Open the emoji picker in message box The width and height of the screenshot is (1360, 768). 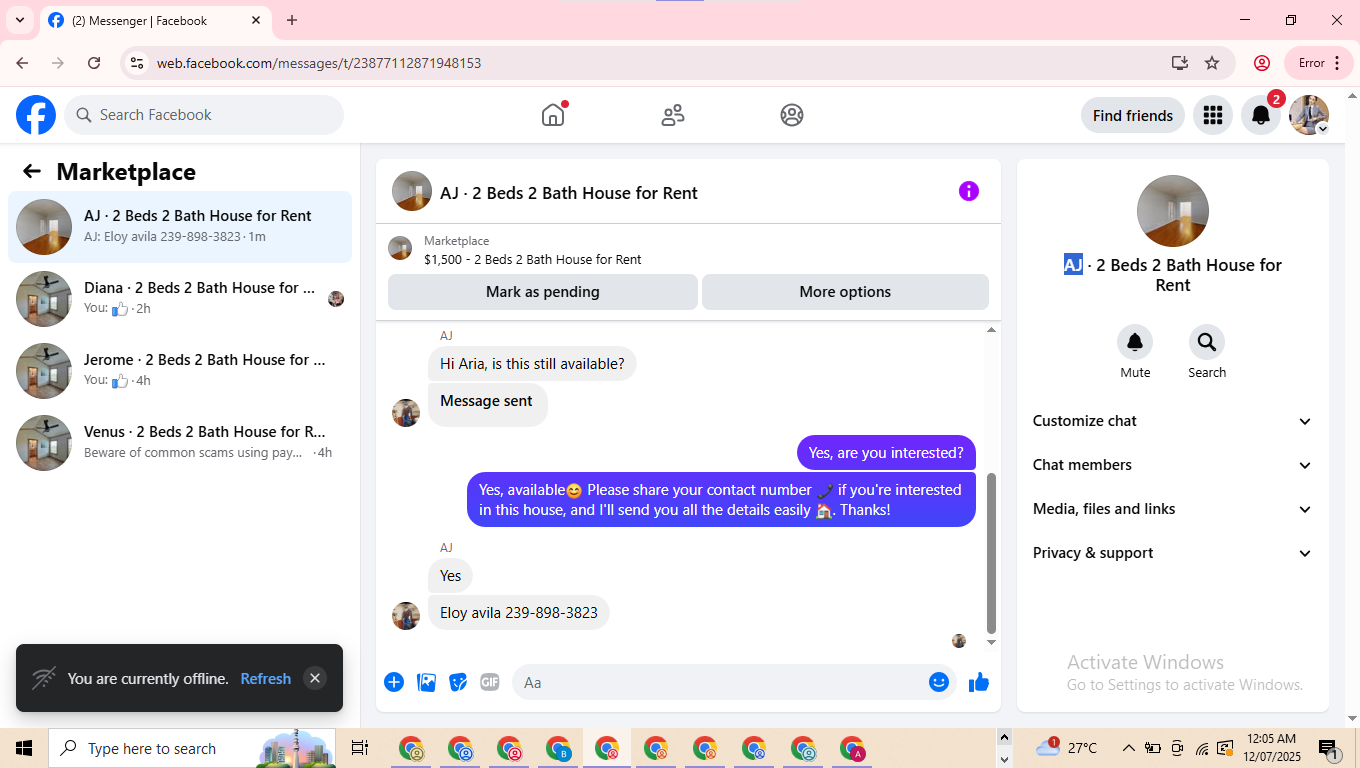click(x=939, y=682)
